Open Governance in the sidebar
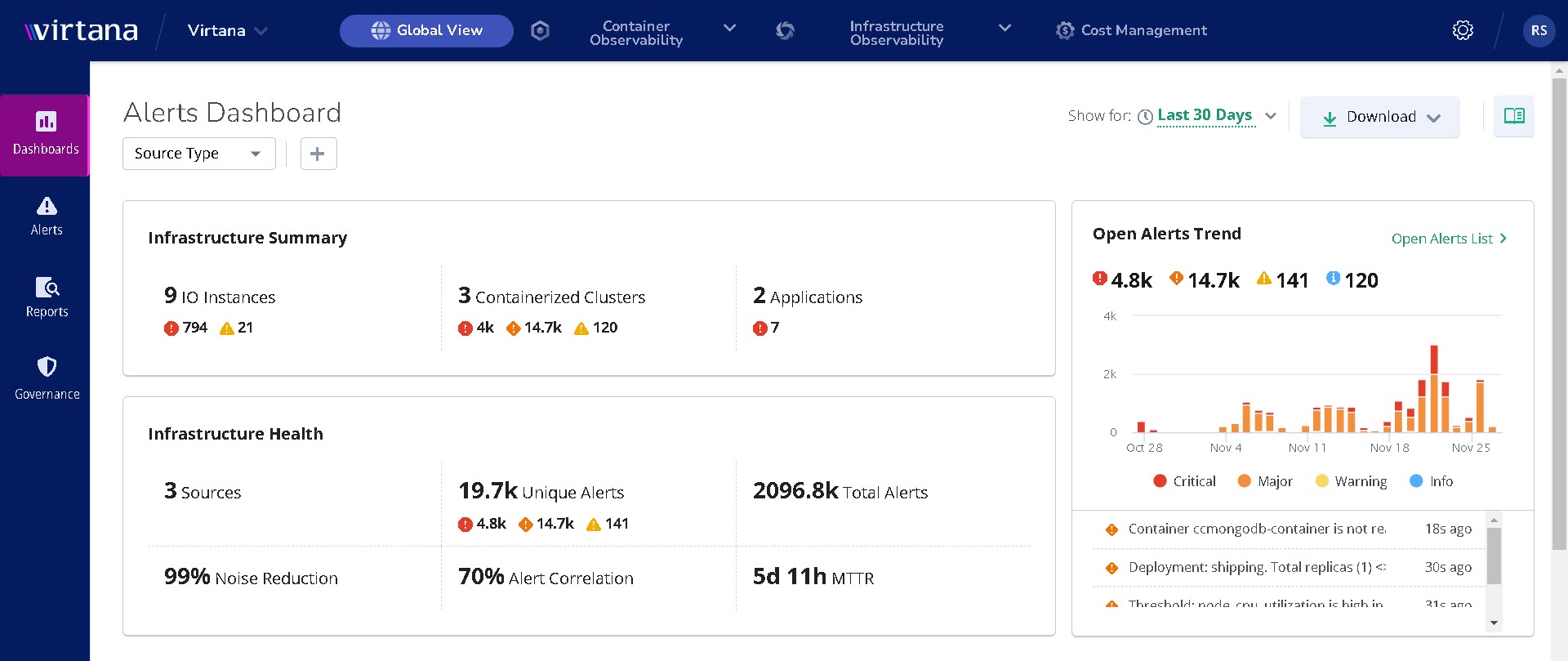Image resolution: width=1568 pixels, height=661 pixels. 47,378
